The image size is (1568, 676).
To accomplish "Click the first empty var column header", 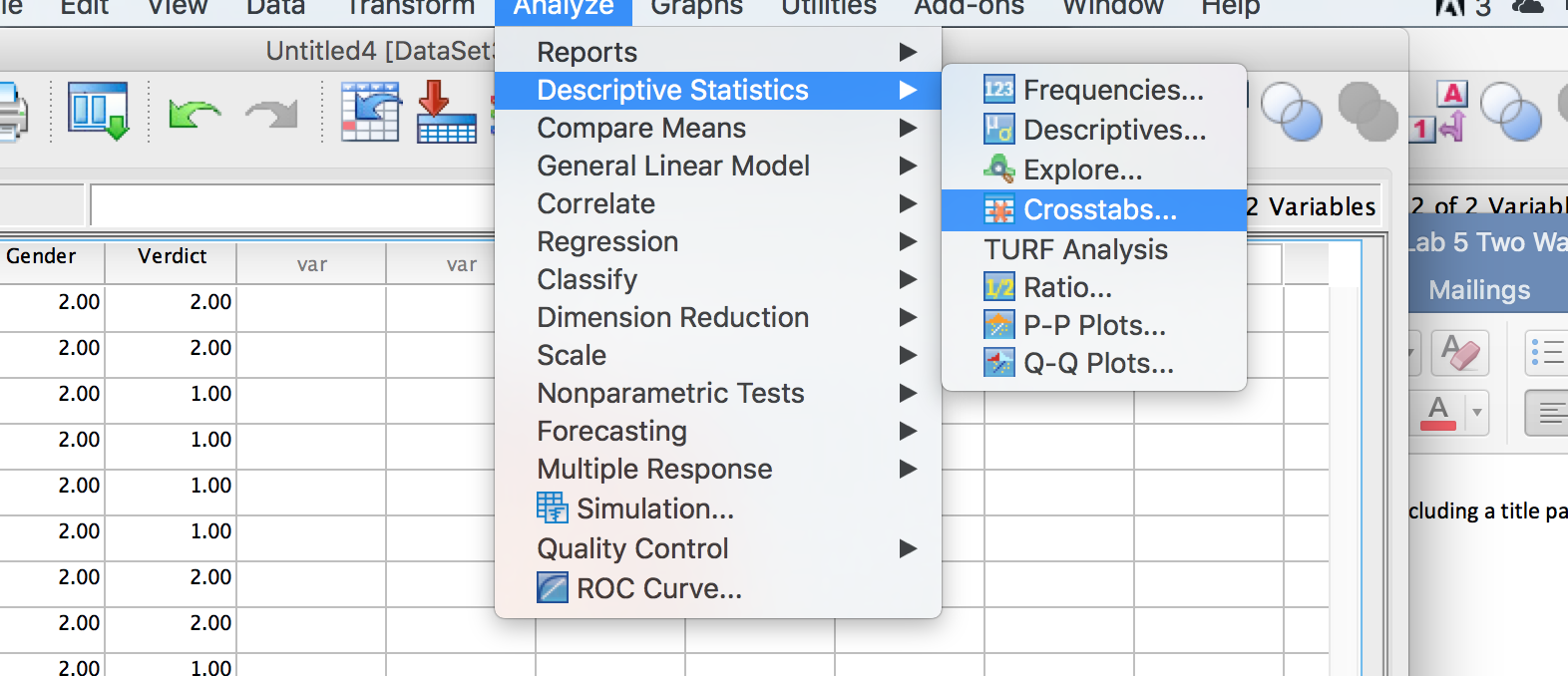I will tap(311, 264).
